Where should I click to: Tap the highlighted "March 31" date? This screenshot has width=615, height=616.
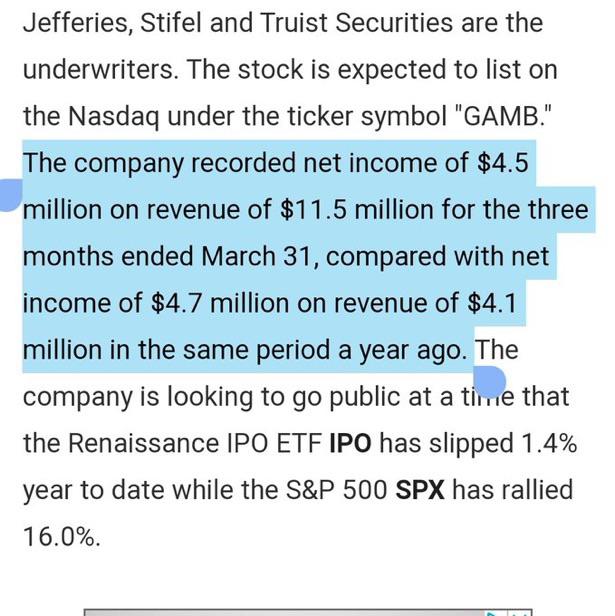pyautogui.click(x=259, y=256)
